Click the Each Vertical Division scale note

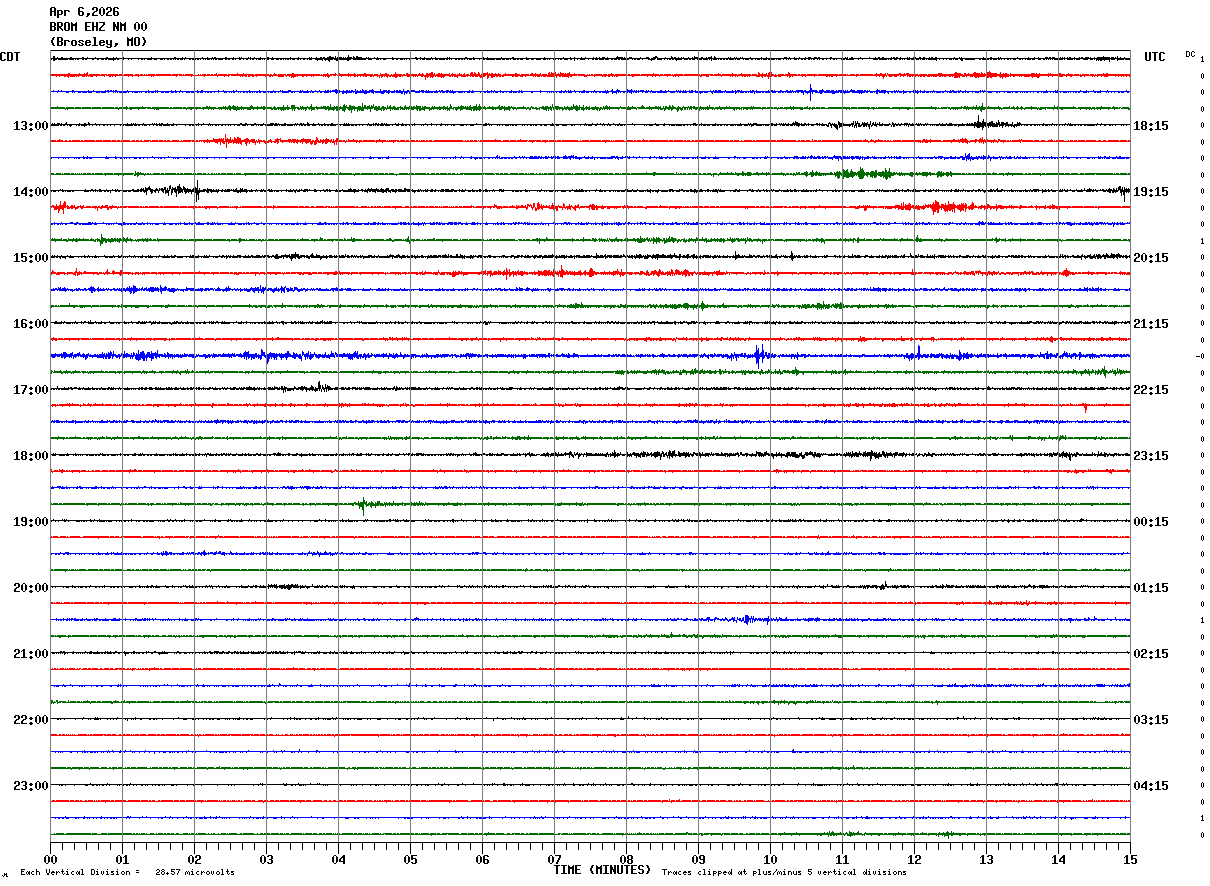pyautogui.click(x=127, y=872)
